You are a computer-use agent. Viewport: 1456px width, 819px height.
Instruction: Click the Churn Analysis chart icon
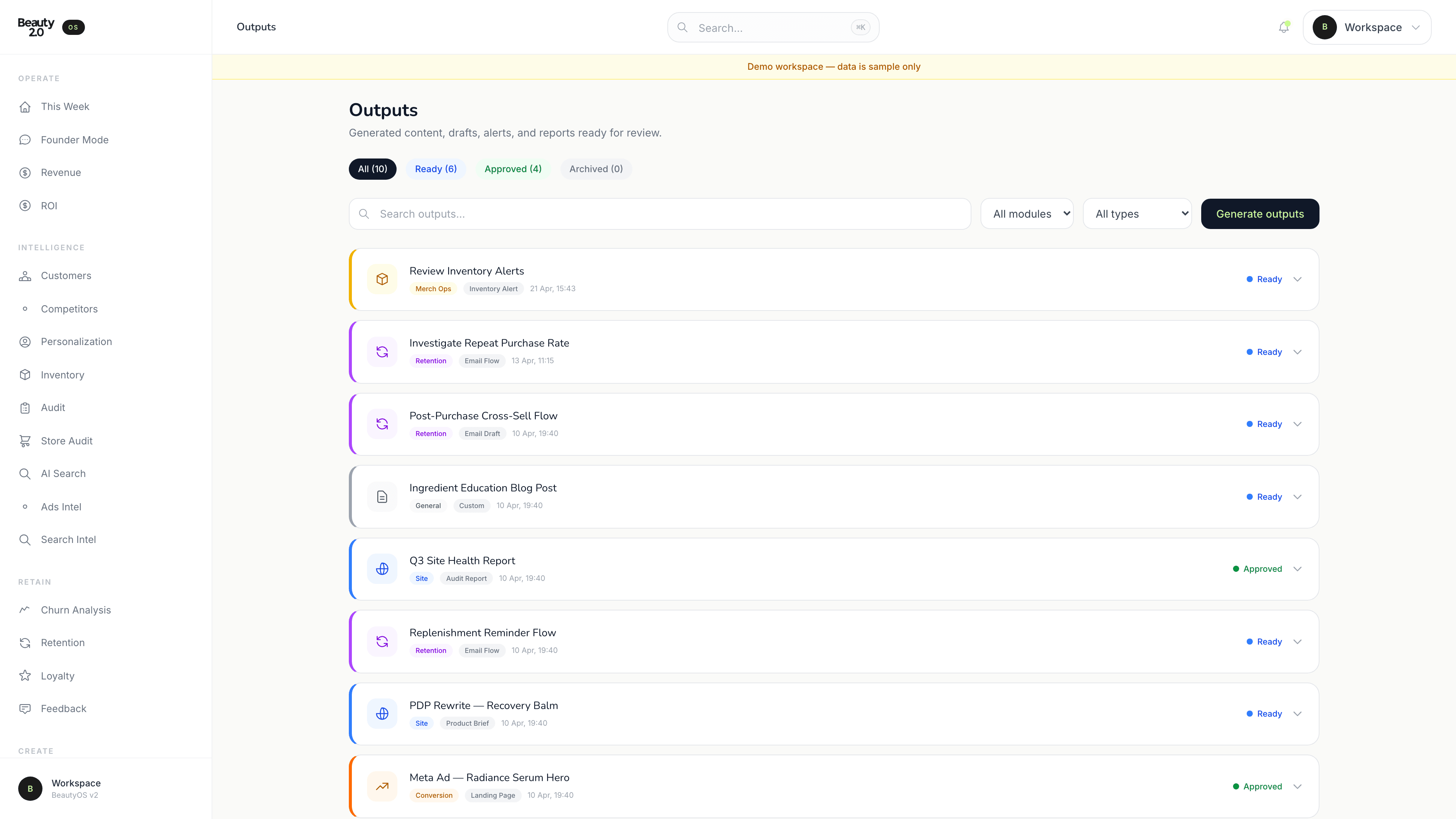pos(25,610)
